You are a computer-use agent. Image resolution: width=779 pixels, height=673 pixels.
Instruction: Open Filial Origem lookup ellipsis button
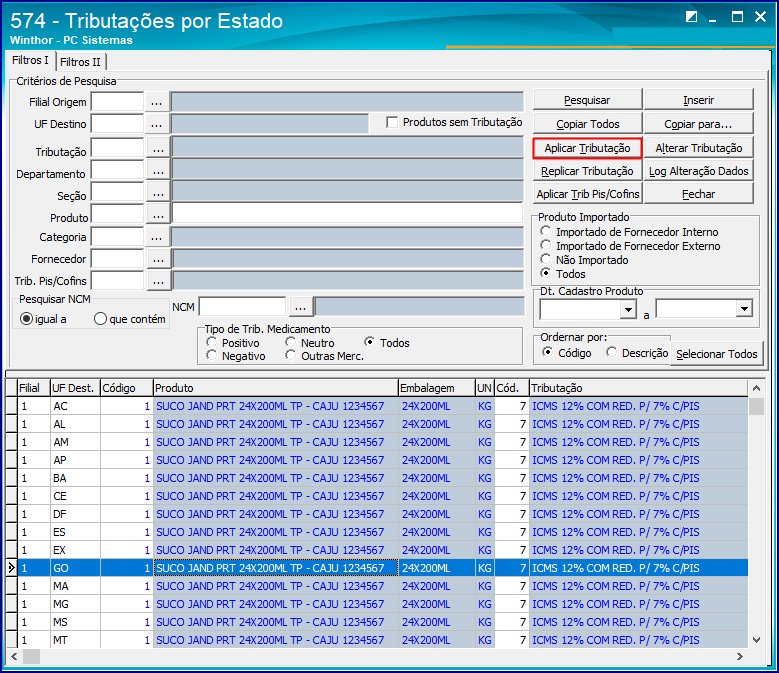156,102
